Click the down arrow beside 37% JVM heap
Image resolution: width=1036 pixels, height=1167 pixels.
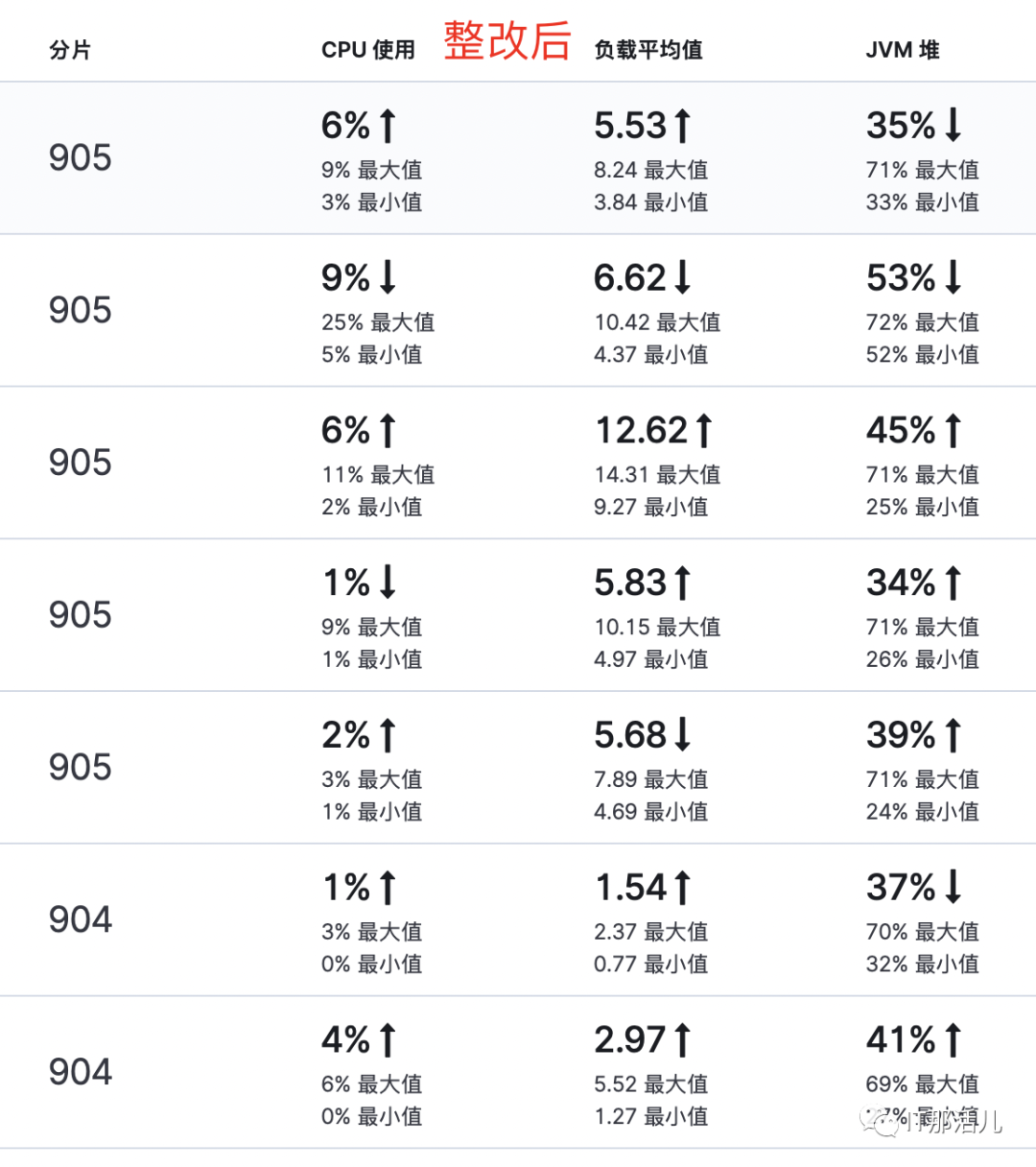click(x=953, y=887)
